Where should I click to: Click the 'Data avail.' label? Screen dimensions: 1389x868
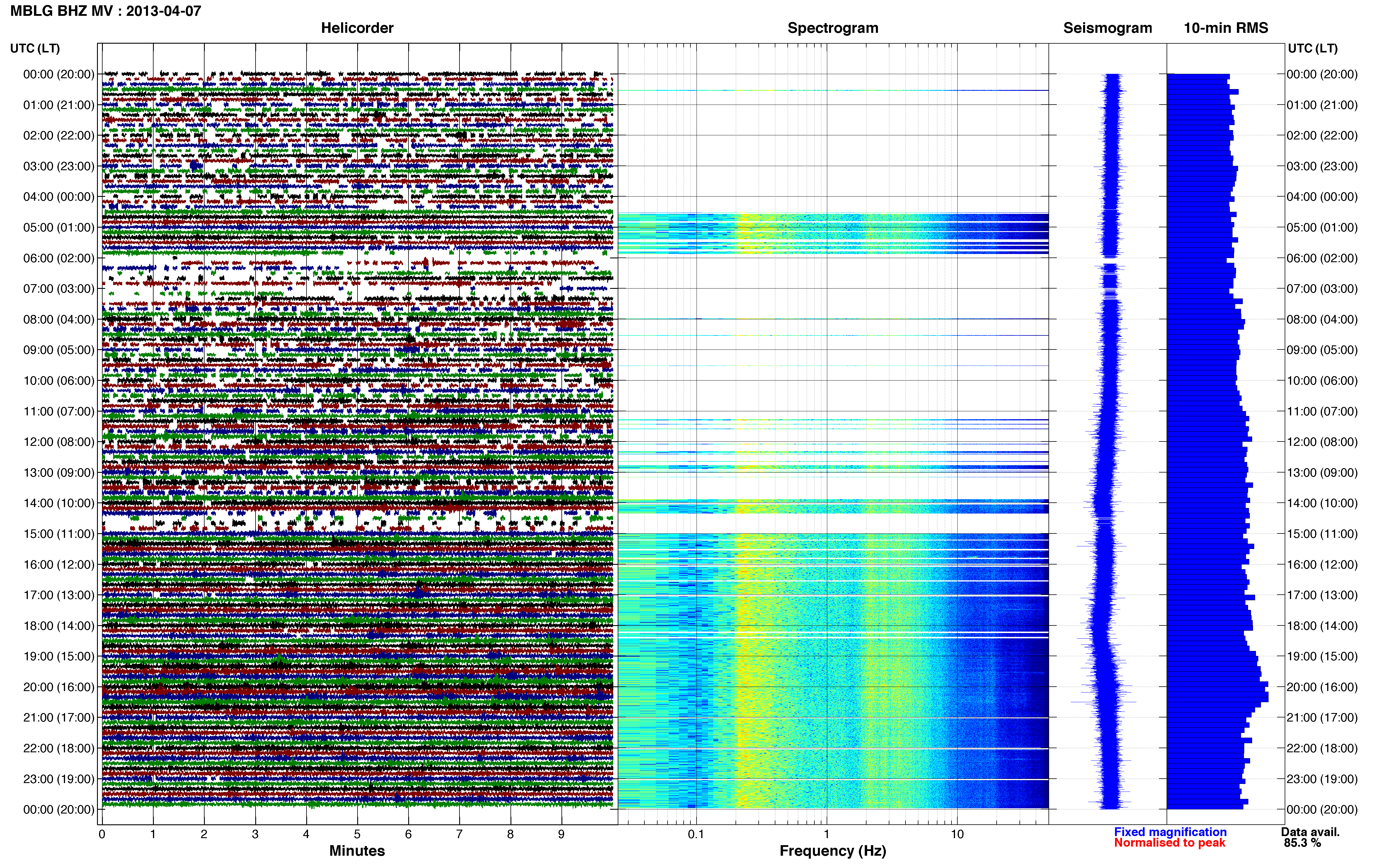(x=1310, y=832)
